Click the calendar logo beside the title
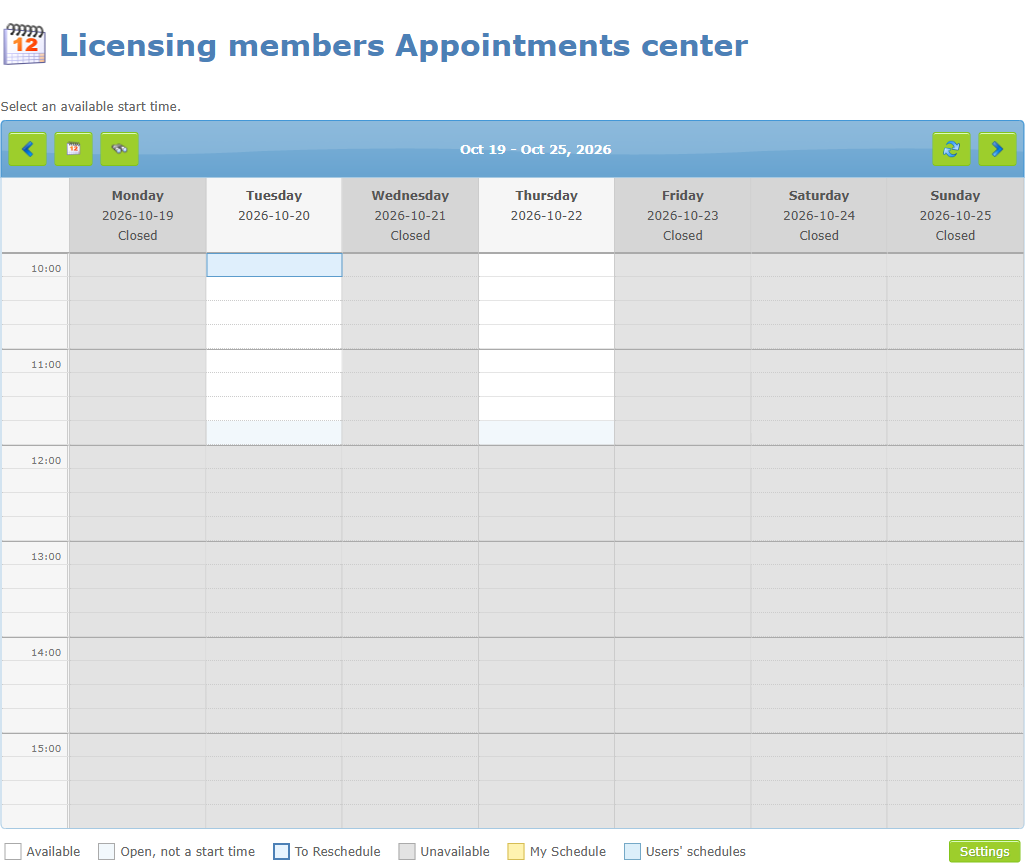Viewport: 1025px width, 864px height. point(24,44)
